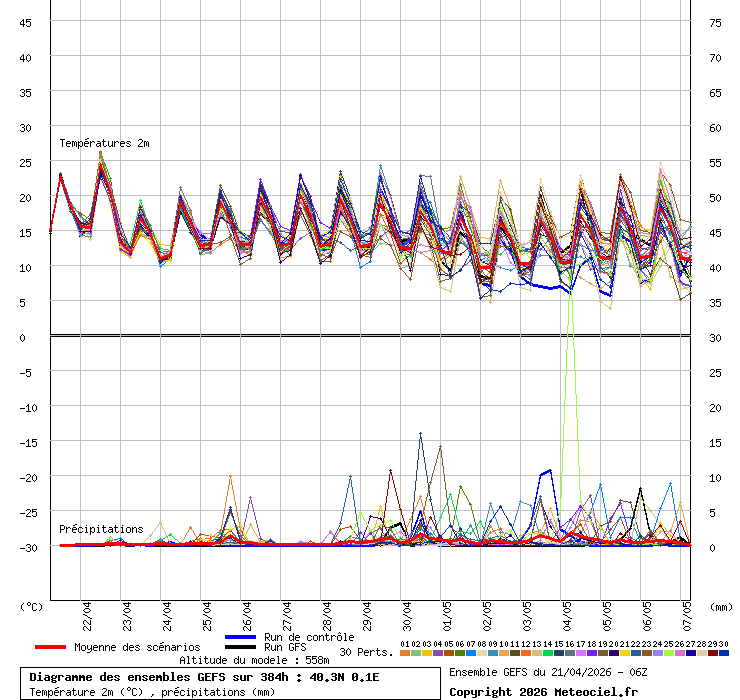740x700 pixels.
Task: Click the 'Températures 2m' chart label
Action: coord(104,143)
